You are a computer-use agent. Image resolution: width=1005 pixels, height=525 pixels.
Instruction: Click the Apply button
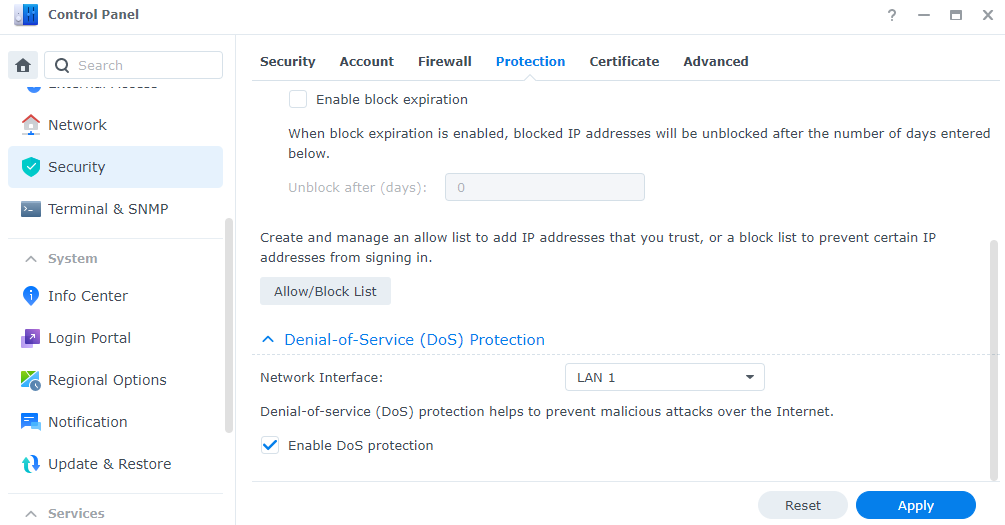tap(916, 505)
